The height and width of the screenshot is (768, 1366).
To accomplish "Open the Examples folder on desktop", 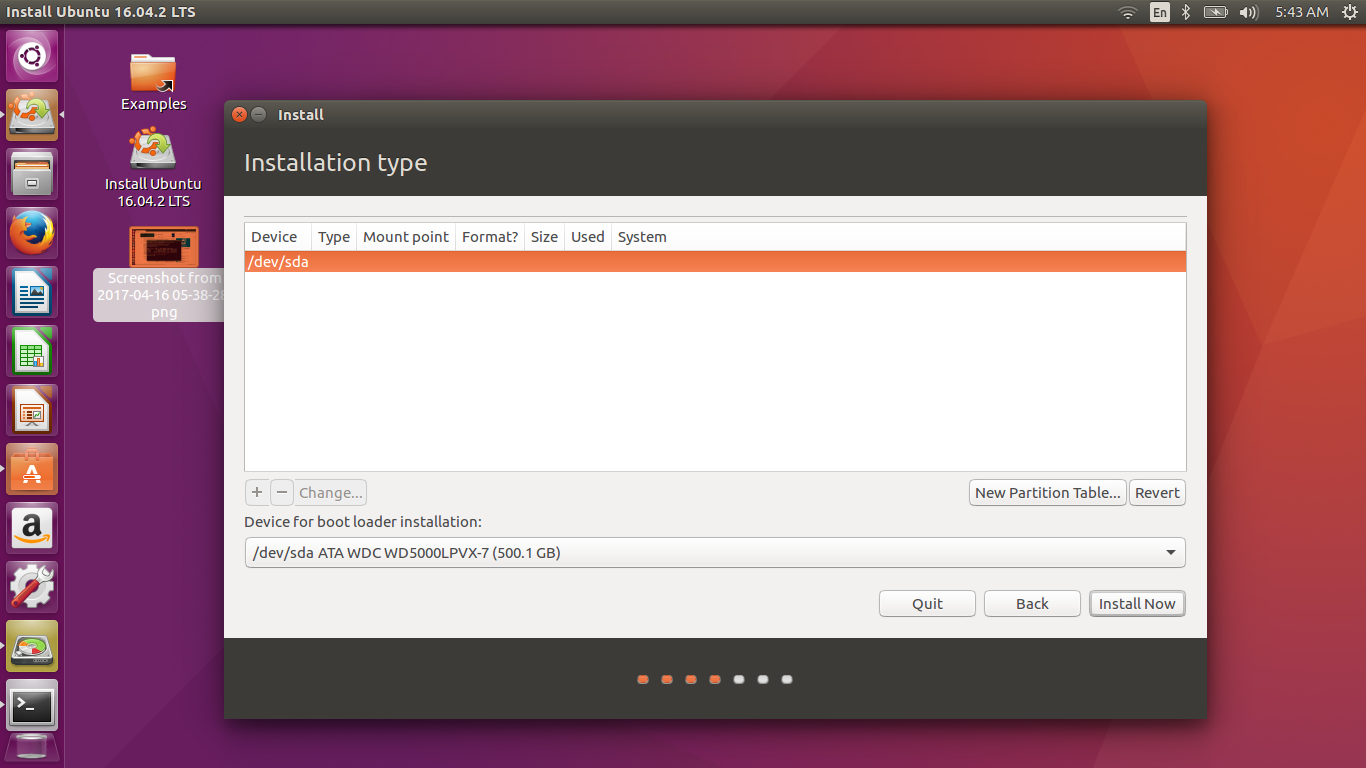I will pyautogui.click(x=153, y=82).
